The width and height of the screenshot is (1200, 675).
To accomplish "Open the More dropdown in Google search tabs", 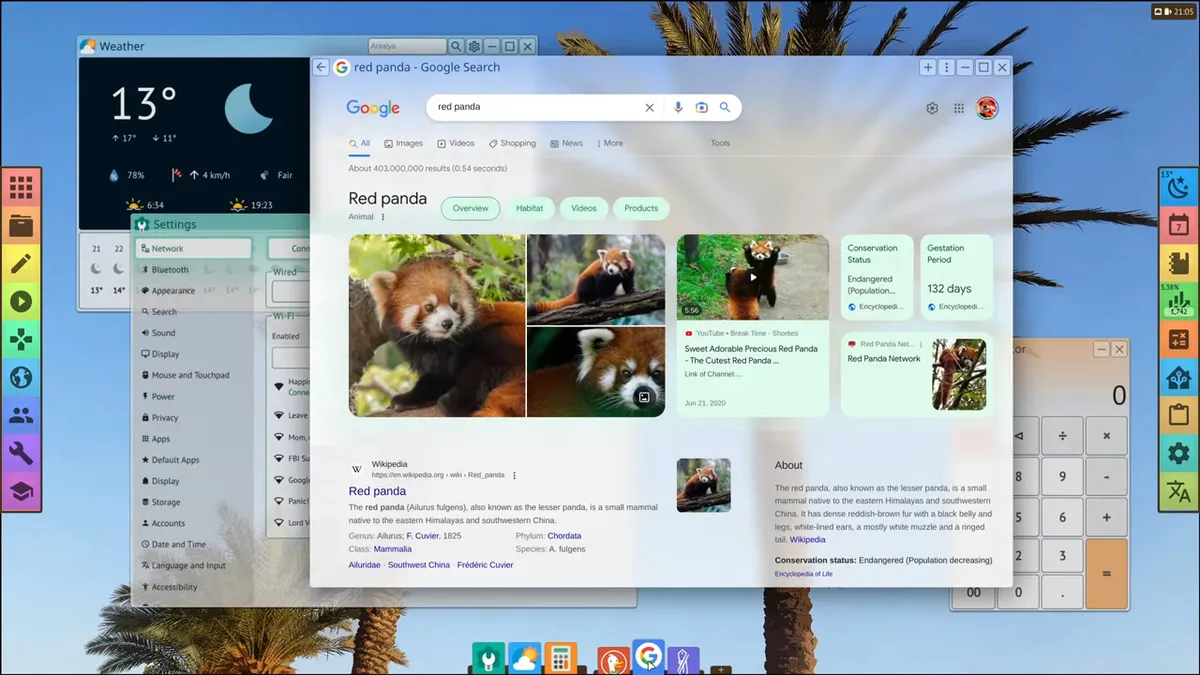I will [610, 143].
